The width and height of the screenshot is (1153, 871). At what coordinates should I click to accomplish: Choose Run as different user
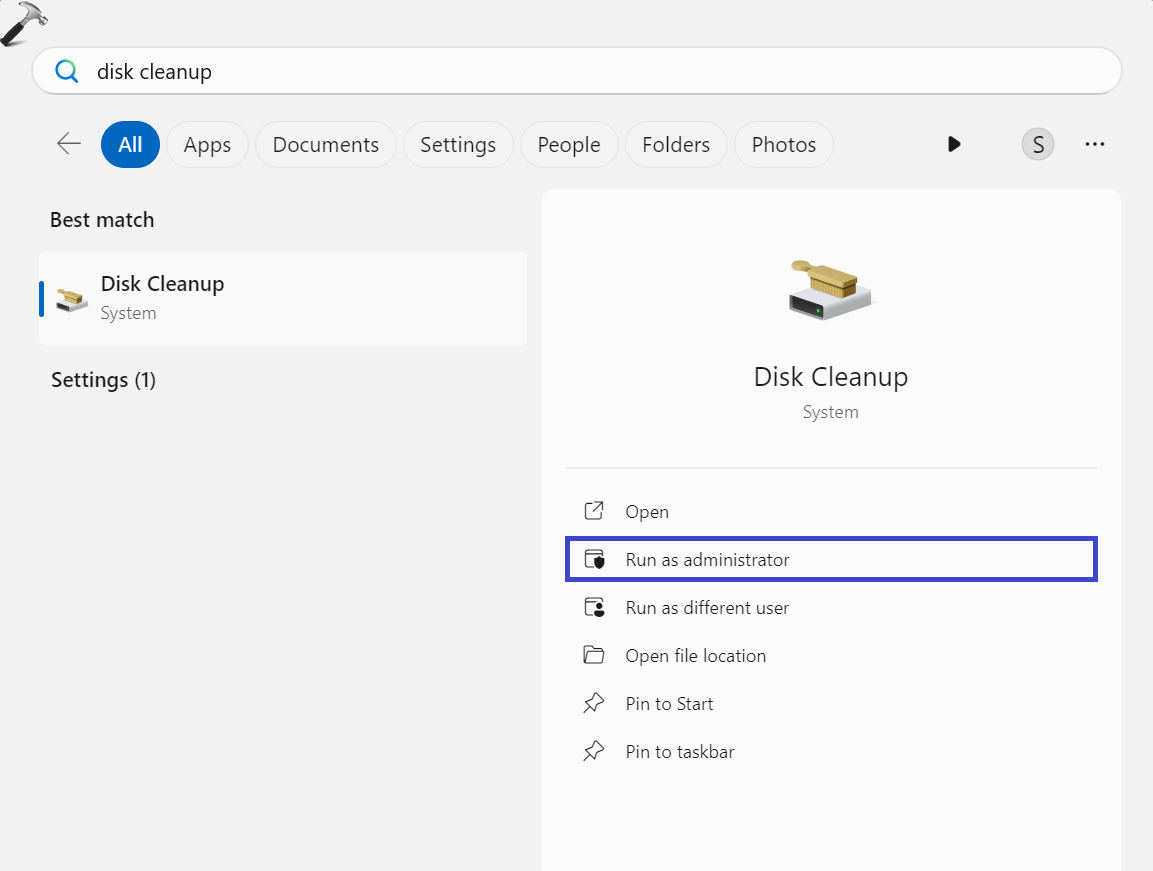coord(707,608)
